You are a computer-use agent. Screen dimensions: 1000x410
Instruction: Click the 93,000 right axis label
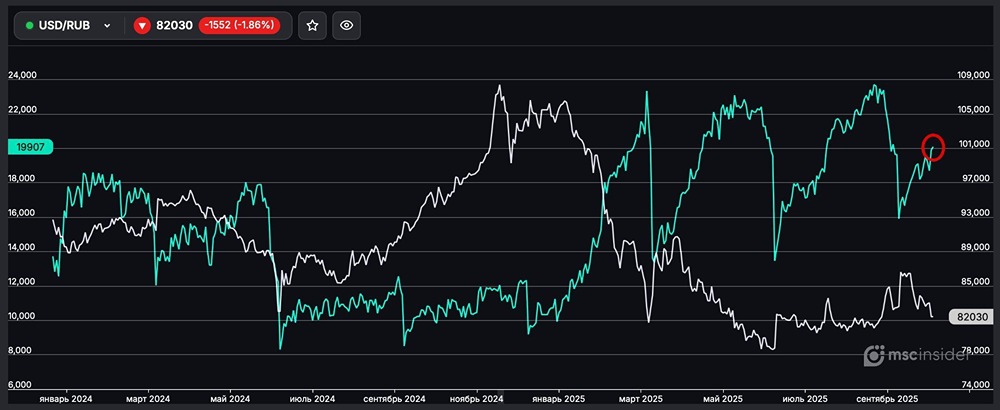click(x=974, y=214)
